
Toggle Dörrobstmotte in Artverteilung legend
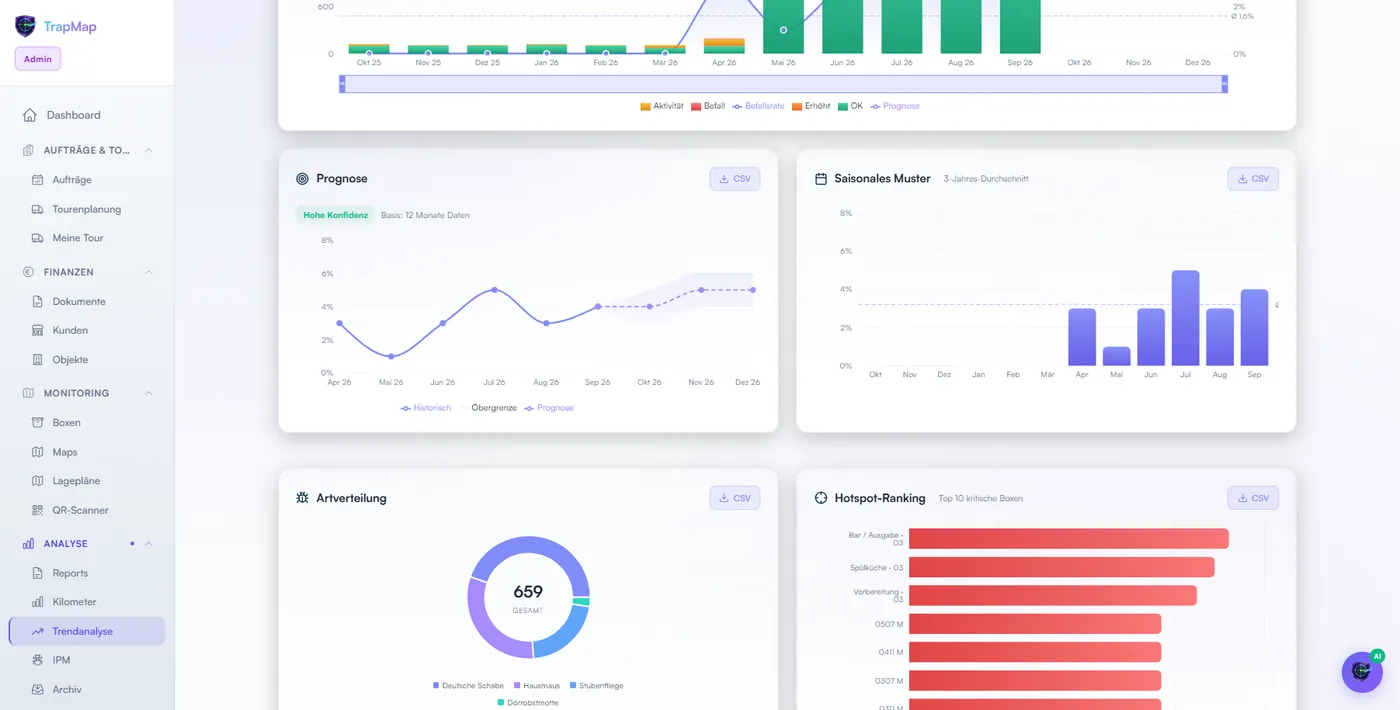[x=527, y=703]
